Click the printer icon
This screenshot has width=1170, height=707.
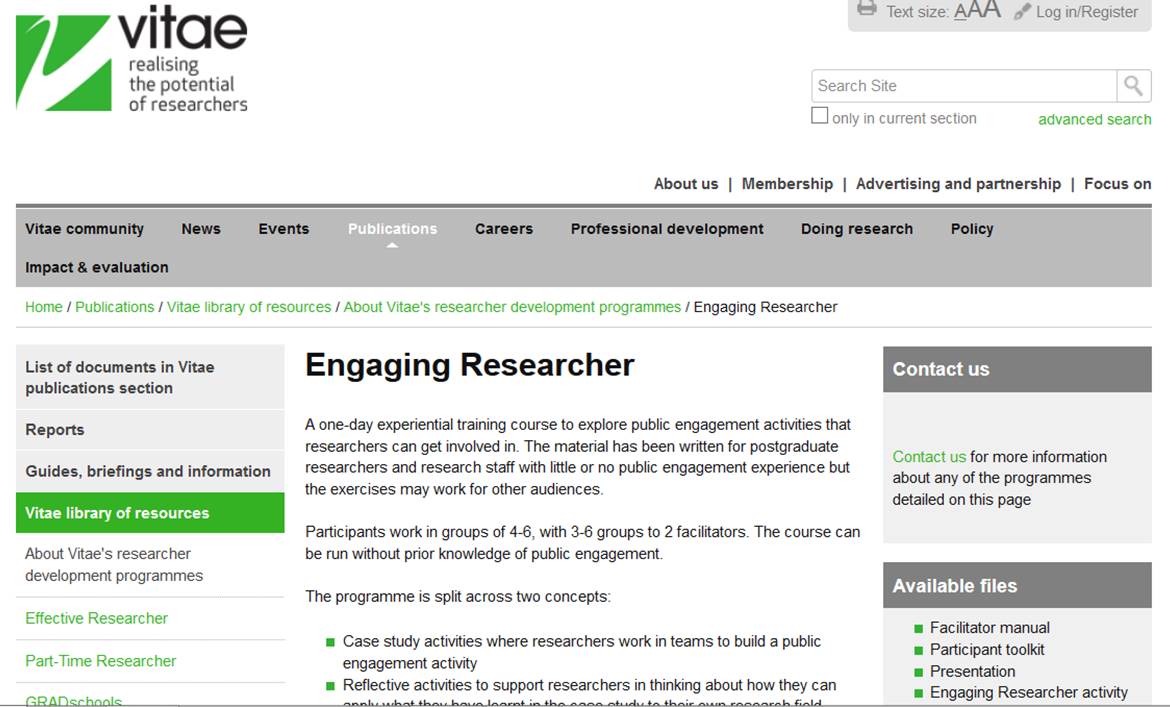point(867,10)
